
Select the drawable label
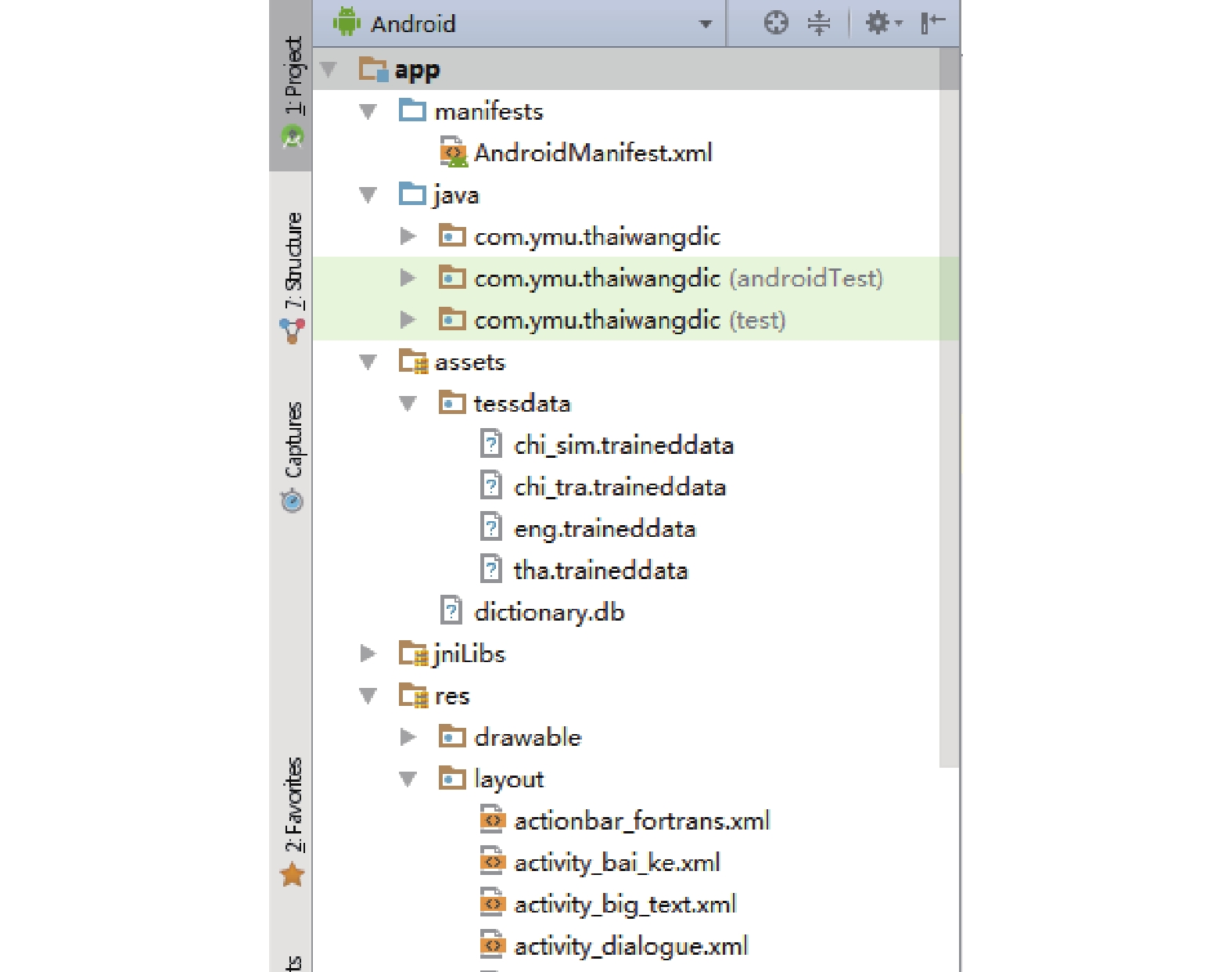[528, 737]
